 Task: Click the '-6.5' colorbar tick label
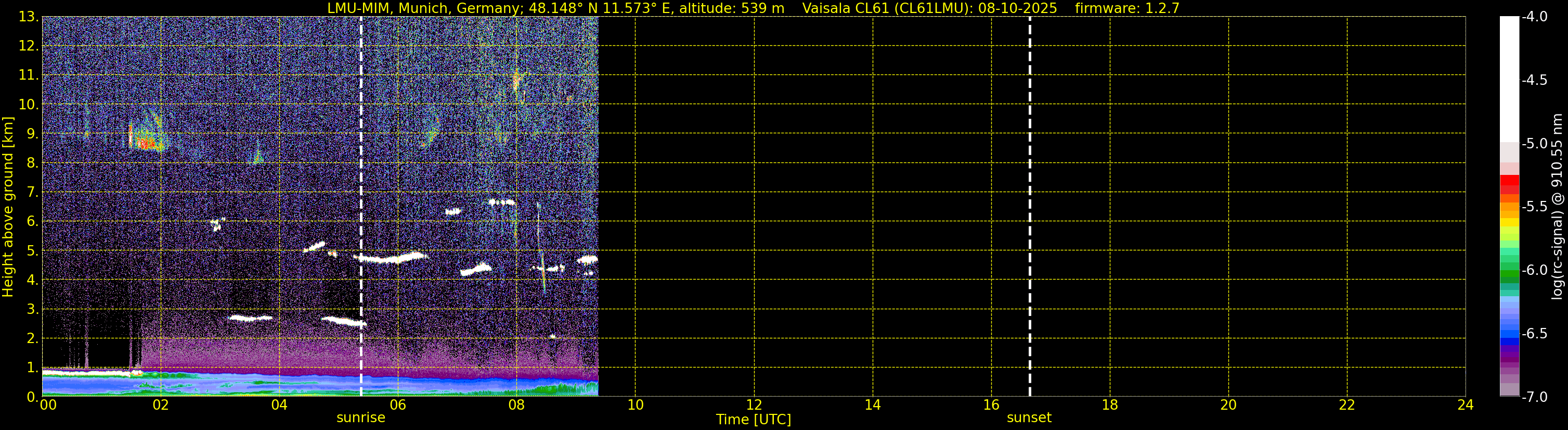pos(1534,333)
